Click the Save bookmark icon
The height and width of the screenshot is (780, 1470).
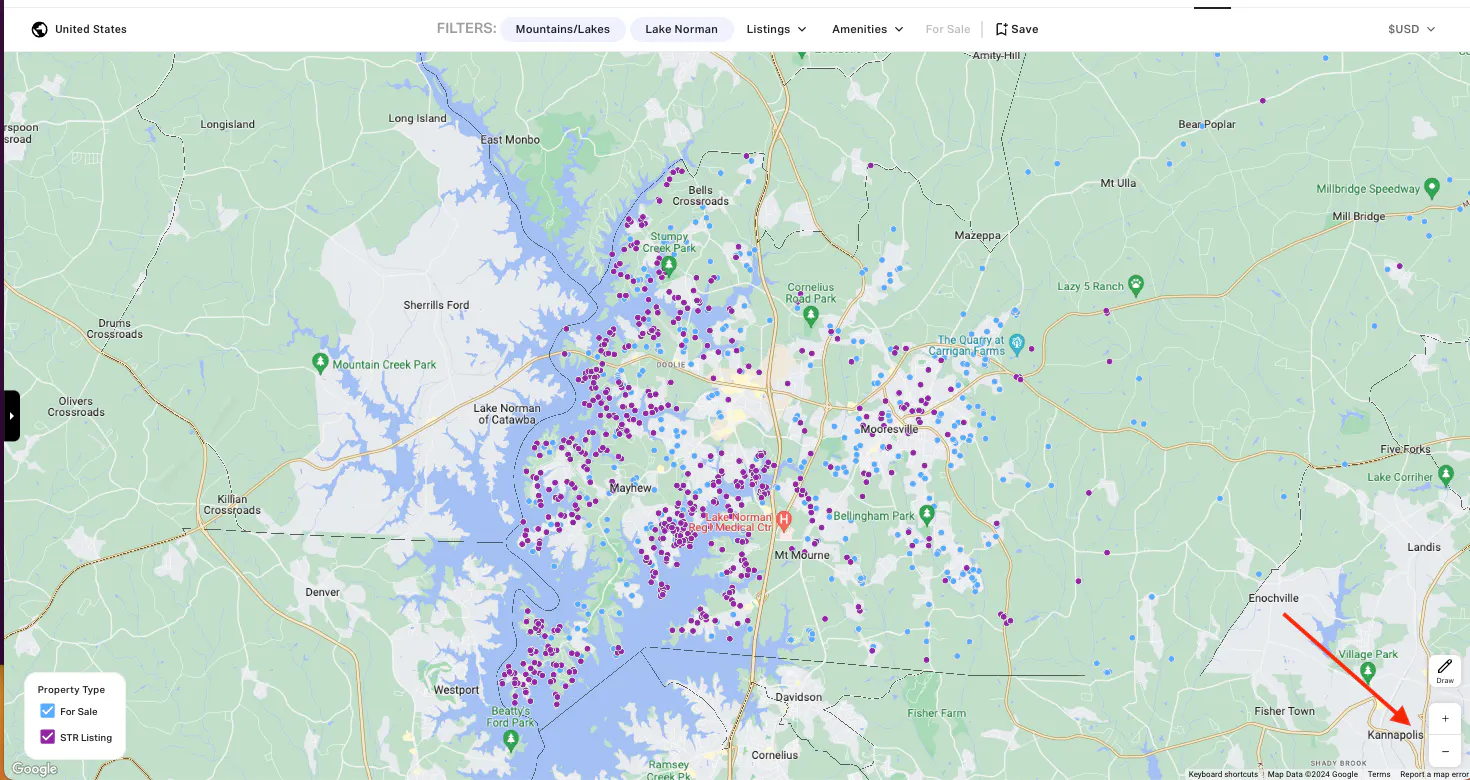[1001, 29]
